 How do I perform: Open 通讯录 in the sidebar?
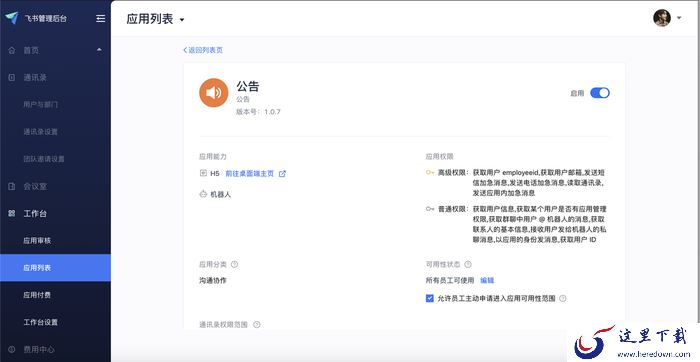point(35,78)
